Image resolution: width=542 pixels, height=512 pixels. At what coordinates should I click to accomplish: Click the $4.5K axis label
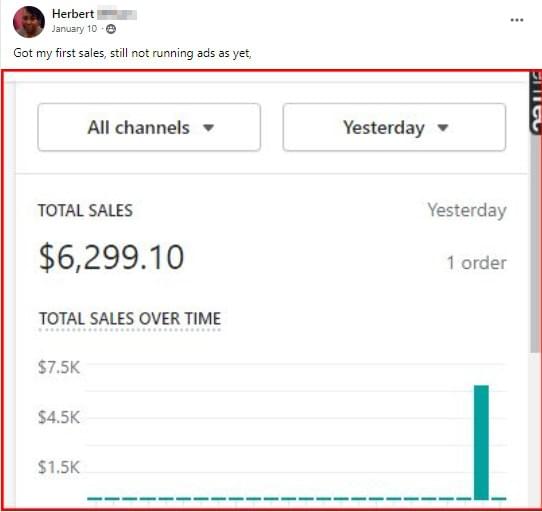coord(59,417)
